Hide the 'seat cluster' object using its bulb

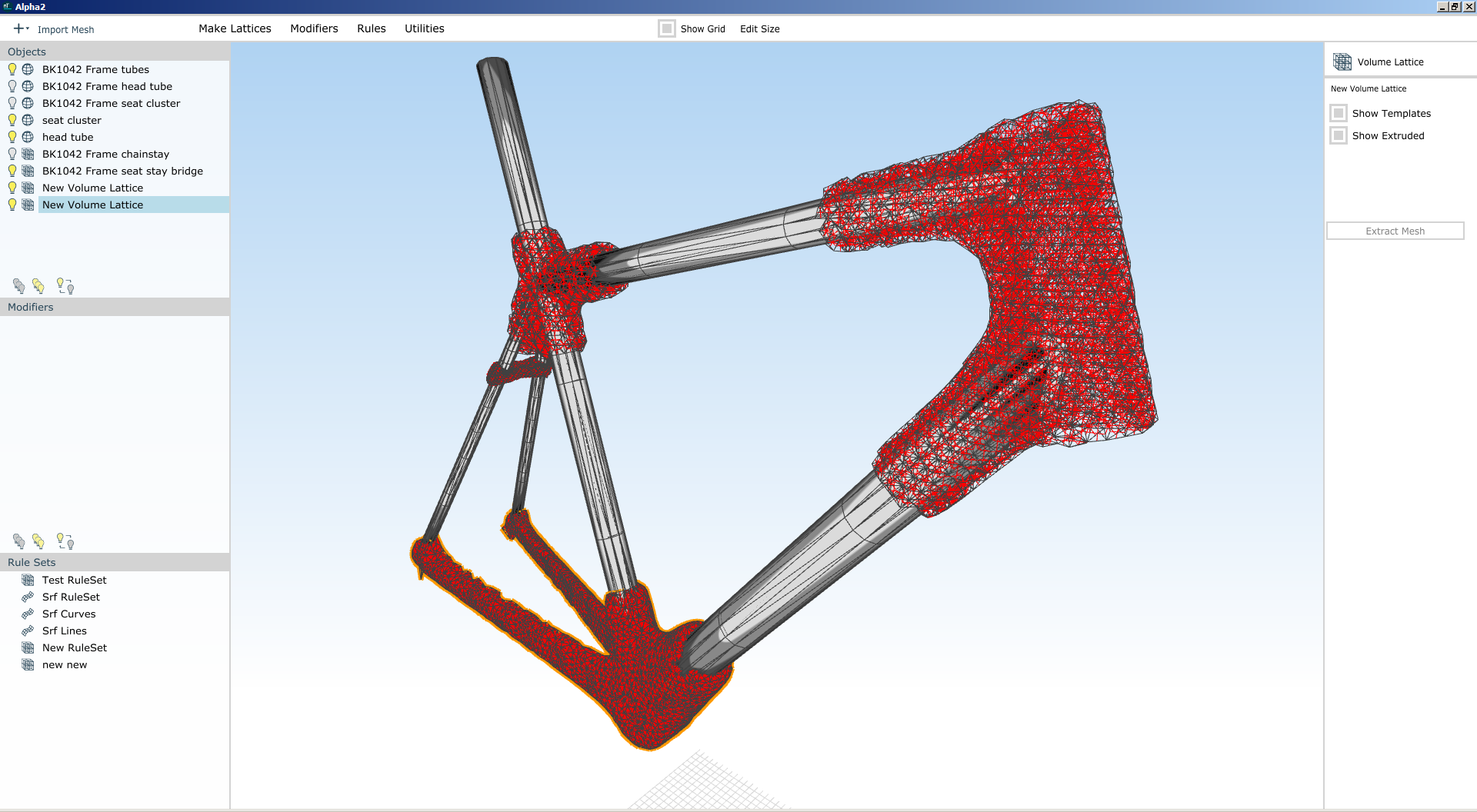point(12,120)
